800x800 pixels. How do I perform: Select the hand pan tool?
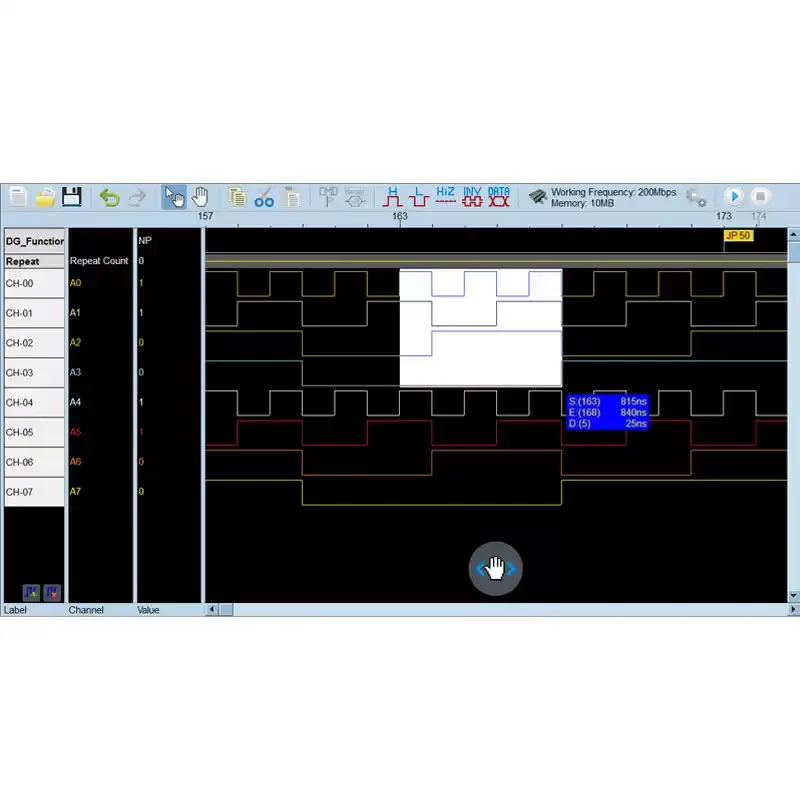click(200, 197)
